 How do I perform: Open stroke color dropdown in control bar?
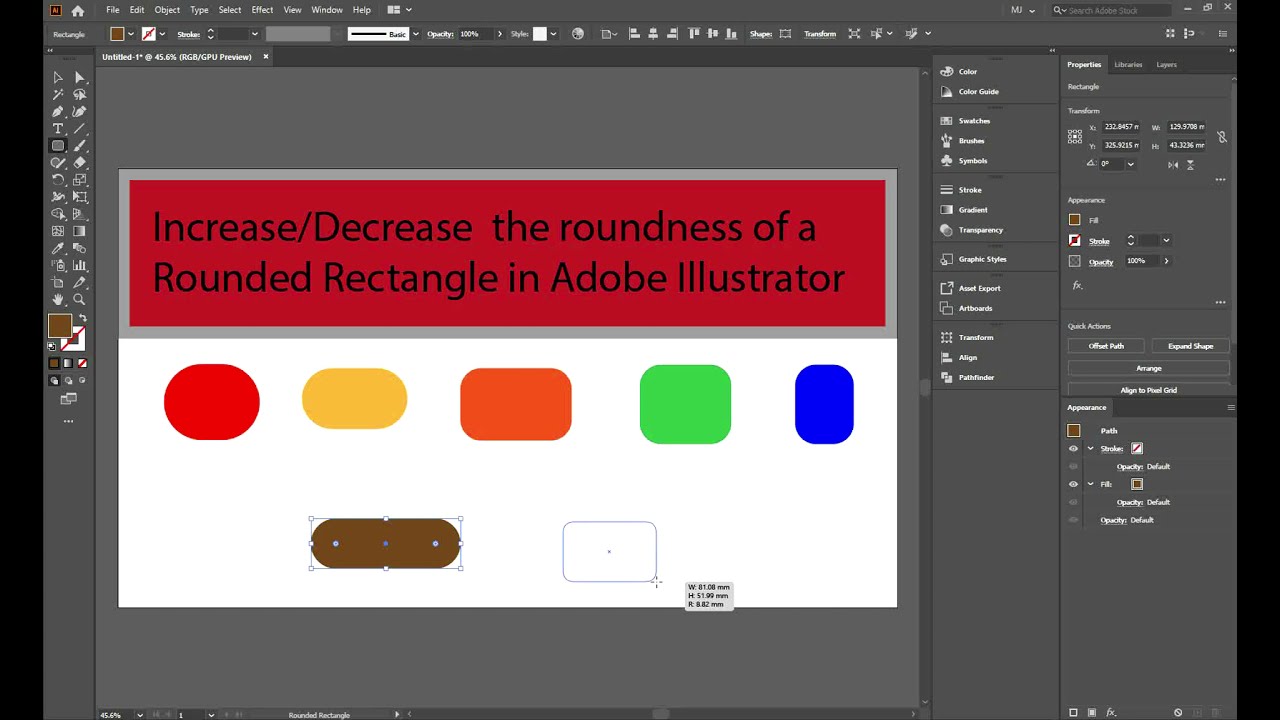point(163,34)
